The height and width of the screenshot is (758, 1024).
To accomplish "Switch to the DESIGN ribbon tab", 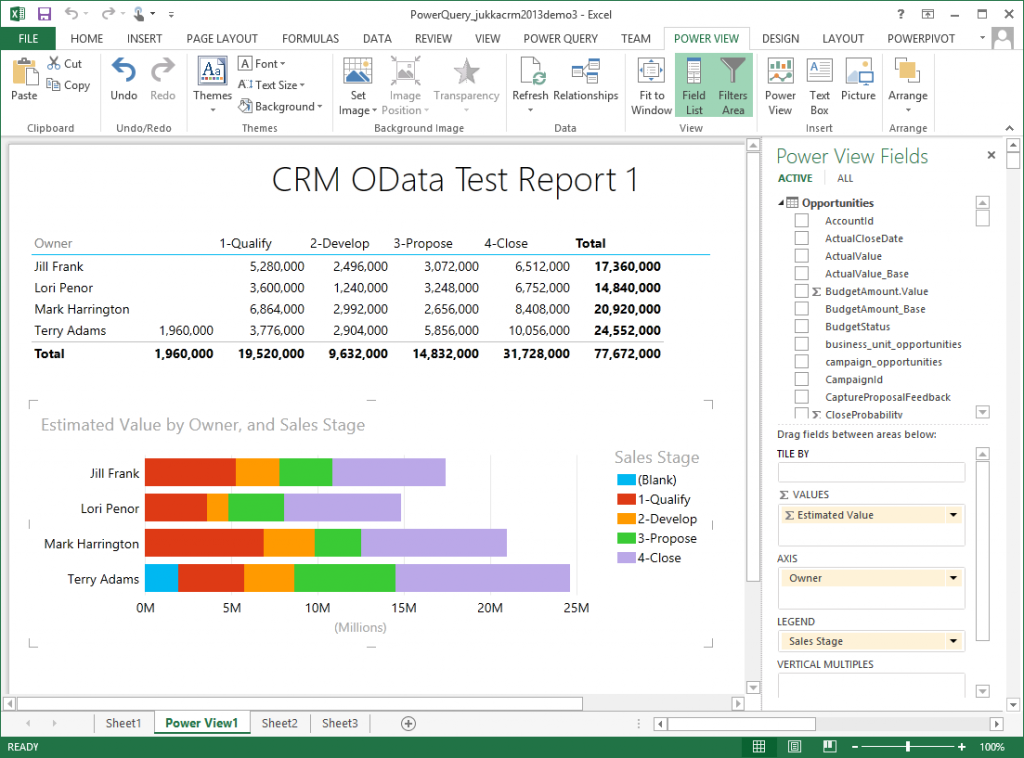I will tap(780, 39).
